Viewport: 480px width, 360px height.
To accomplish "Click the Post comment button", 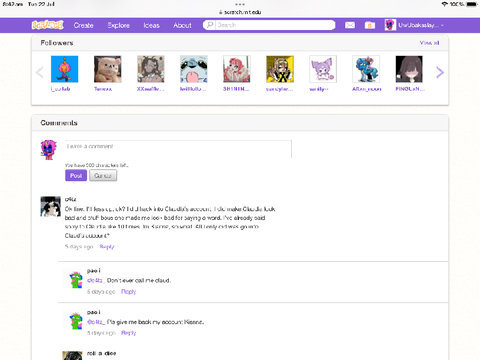I will tap(76, 175).
